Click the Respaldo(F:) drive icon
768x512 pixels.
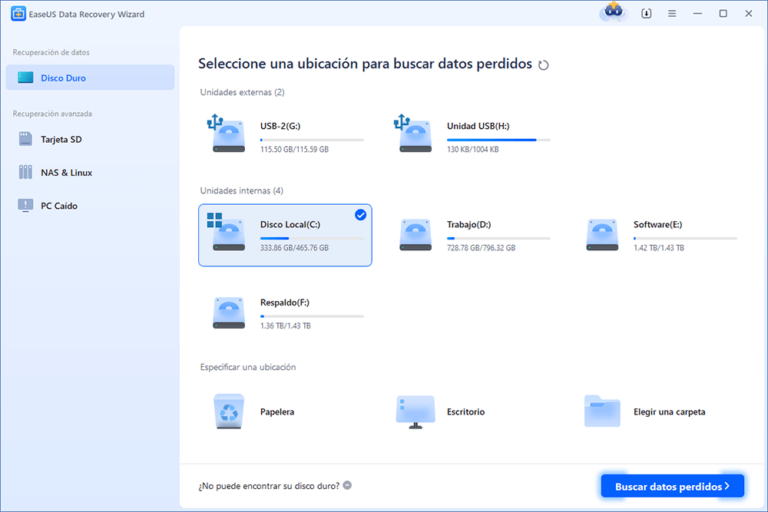tap(229, 313)
